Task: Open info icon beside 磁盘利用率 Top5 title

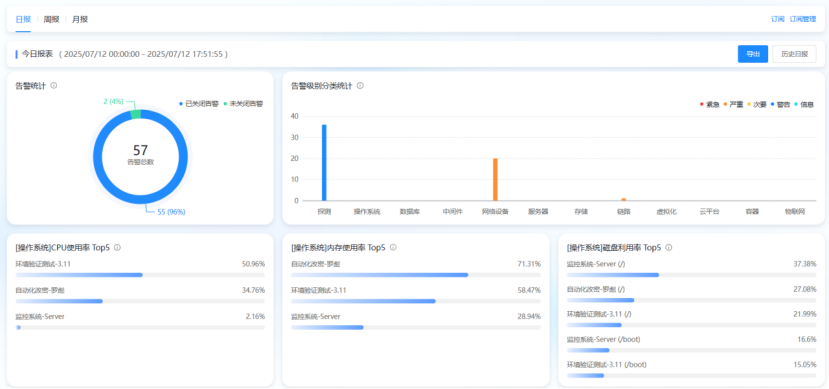Action: [x=669, y=247]
